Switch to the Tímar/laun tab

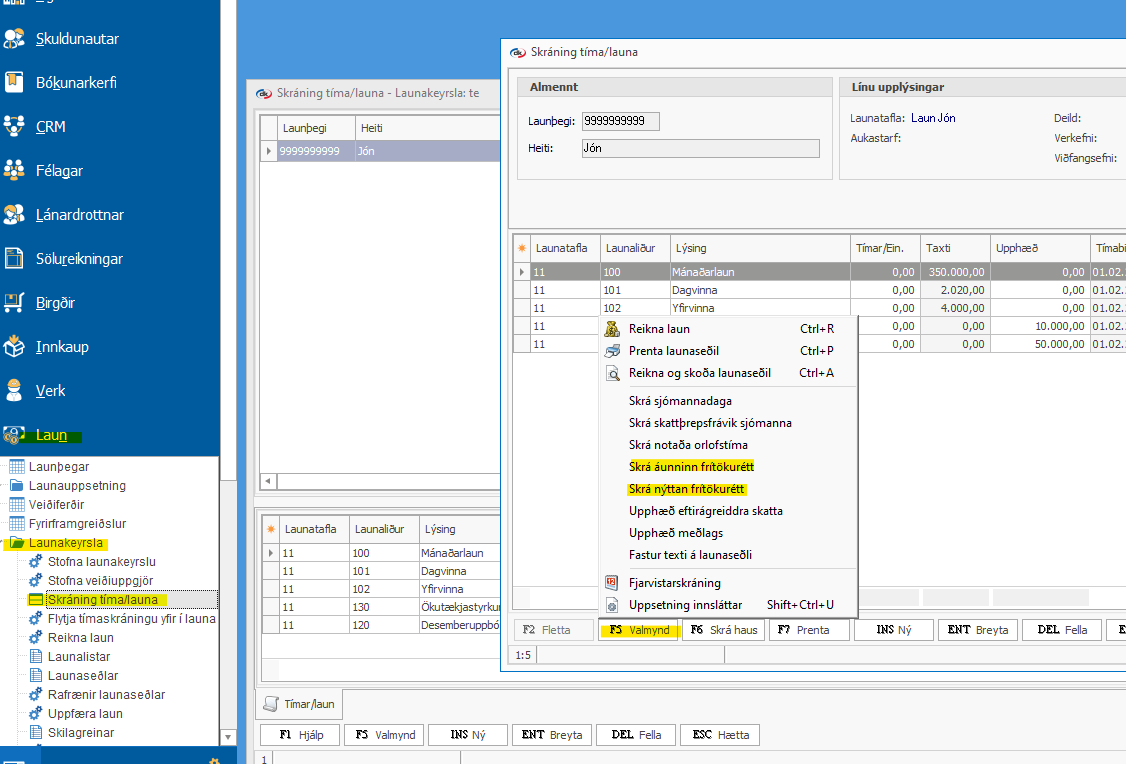click(300, 704)
